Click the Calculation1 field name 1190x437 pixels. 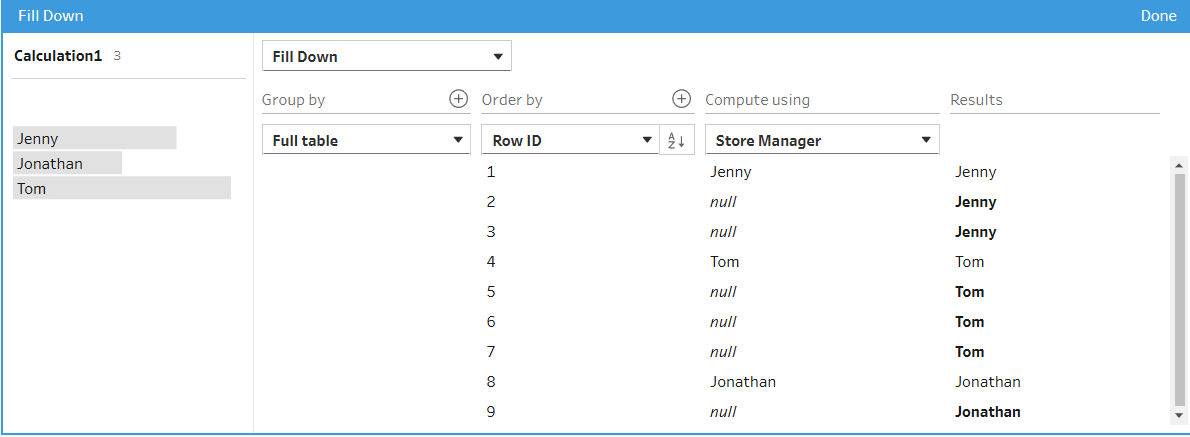click(58, 56)
